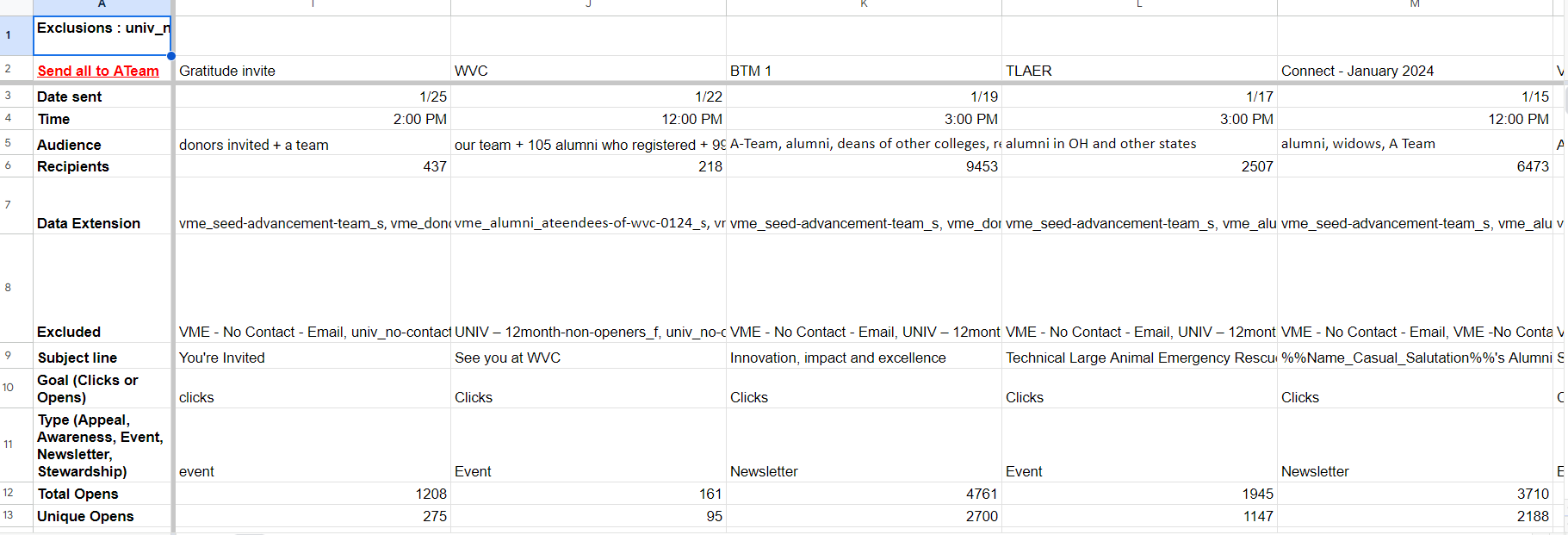1568x535 pixels.
Task: Select the 'TLAER' campaign cell
Action: [1138, 71]
